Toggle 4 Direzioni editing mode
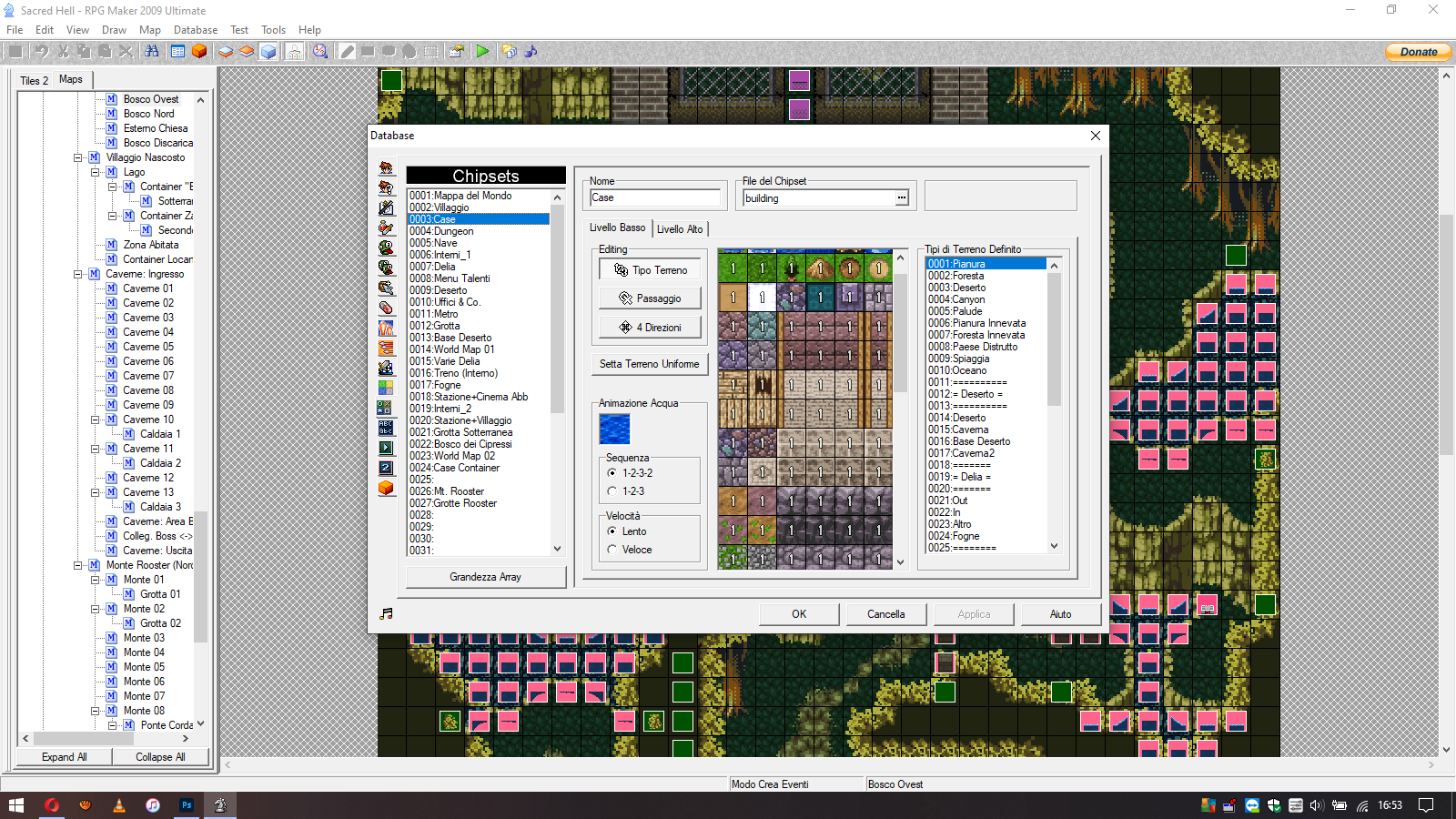The width and height of the screenshot is (1456, 819). tap(651, 328)
